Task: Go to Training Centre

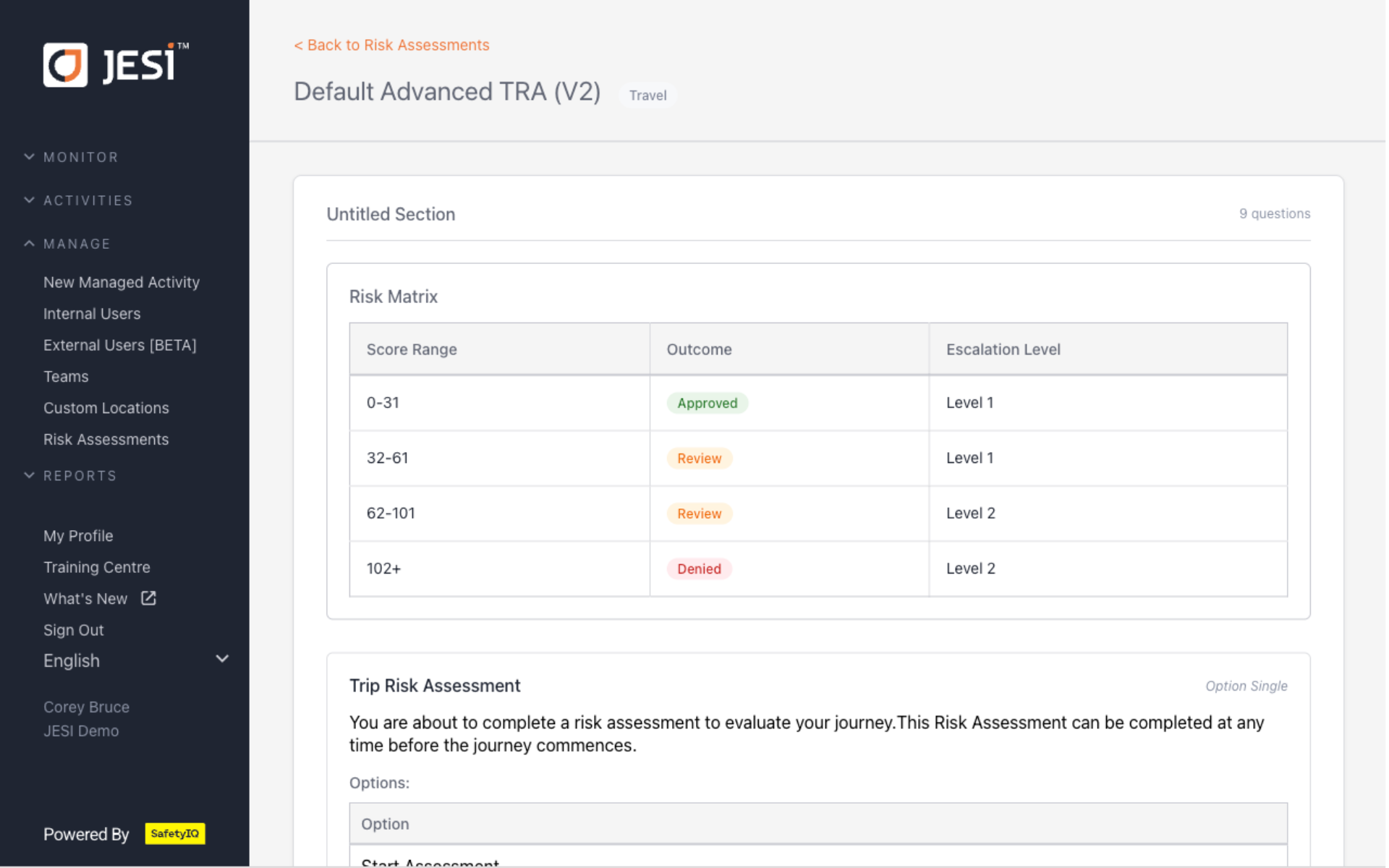Action: coord(96,567)
